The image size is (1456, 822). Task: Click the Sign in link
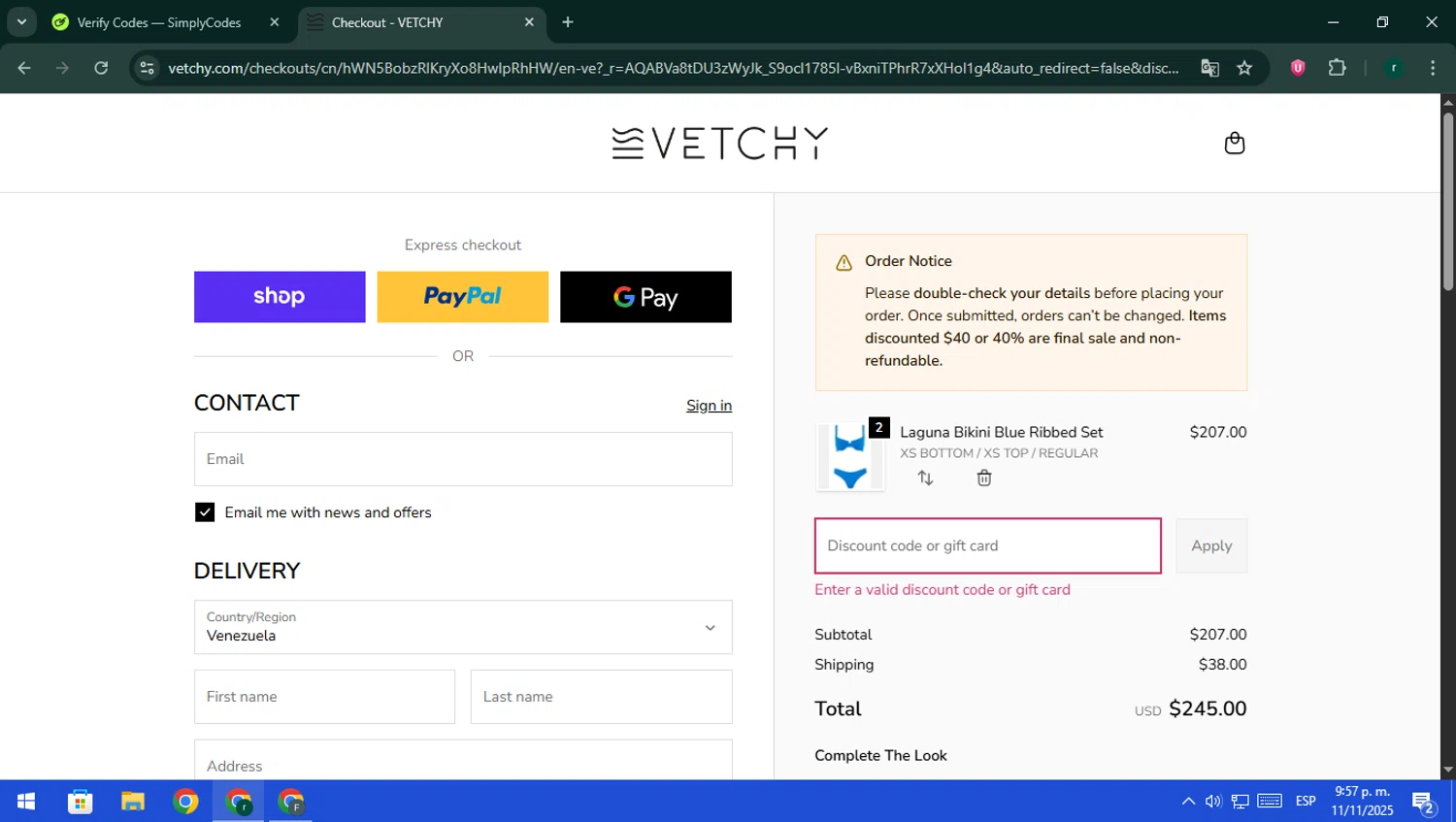709,406
